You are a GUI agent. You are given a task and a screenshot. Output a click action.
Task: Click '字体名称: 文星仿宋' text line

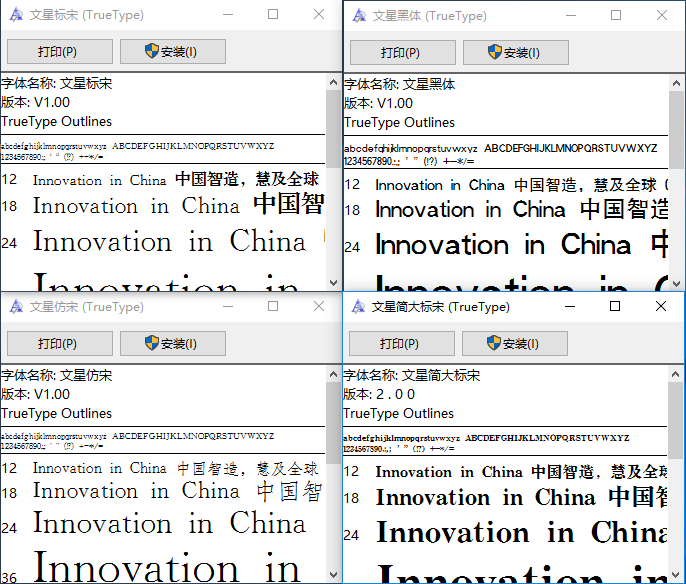[56, 375]
